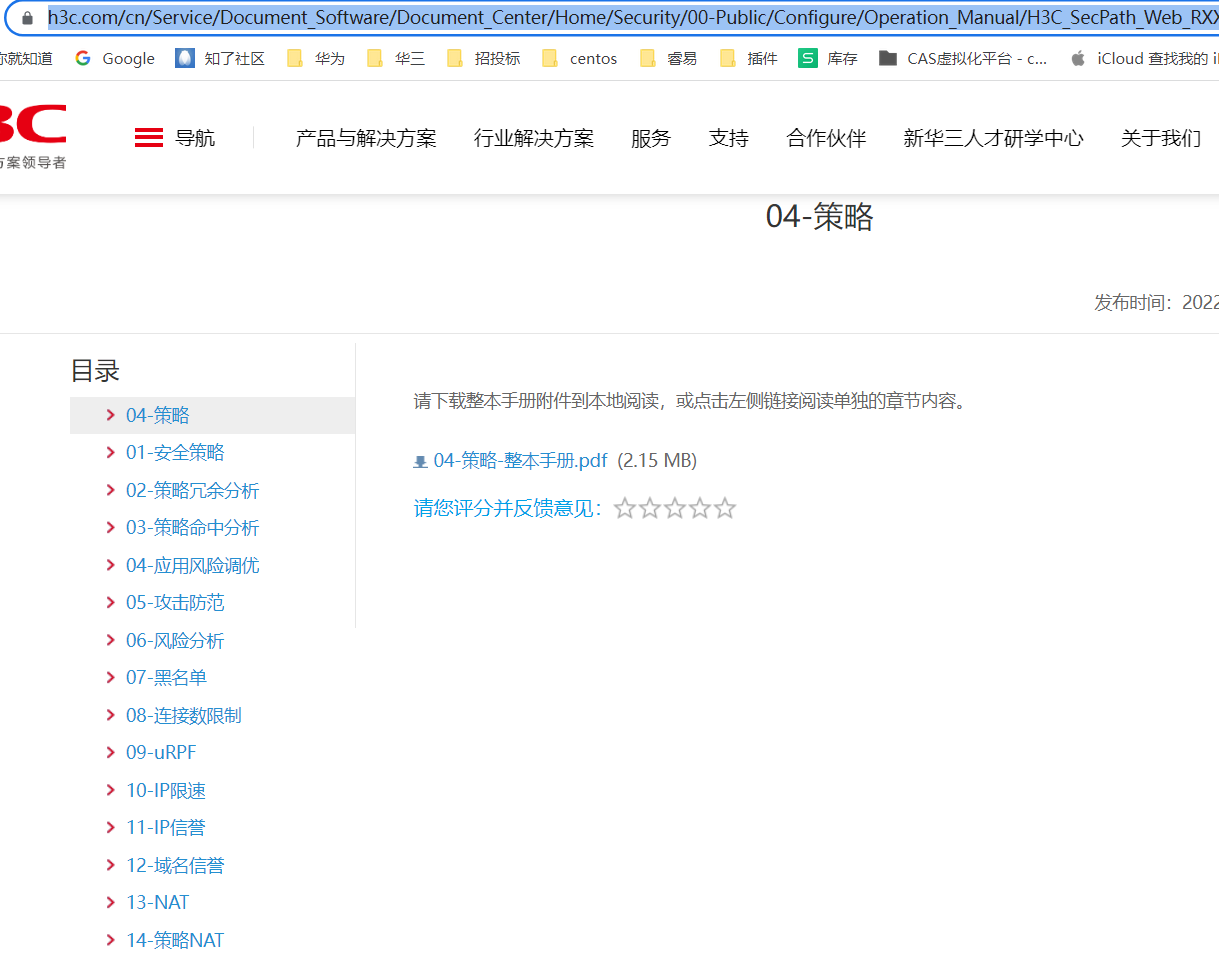Open the 插件 bookmark folder
The width and height of the screenshot is (1219, 958).
[748, 58]
